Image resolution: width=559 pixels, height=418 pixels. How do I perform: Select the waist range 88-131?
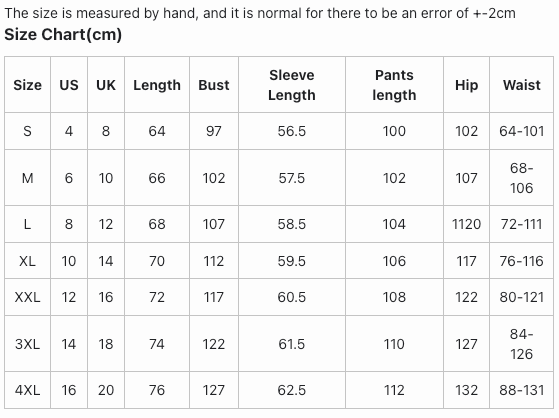pyautogui.click(x=522, y=390)
